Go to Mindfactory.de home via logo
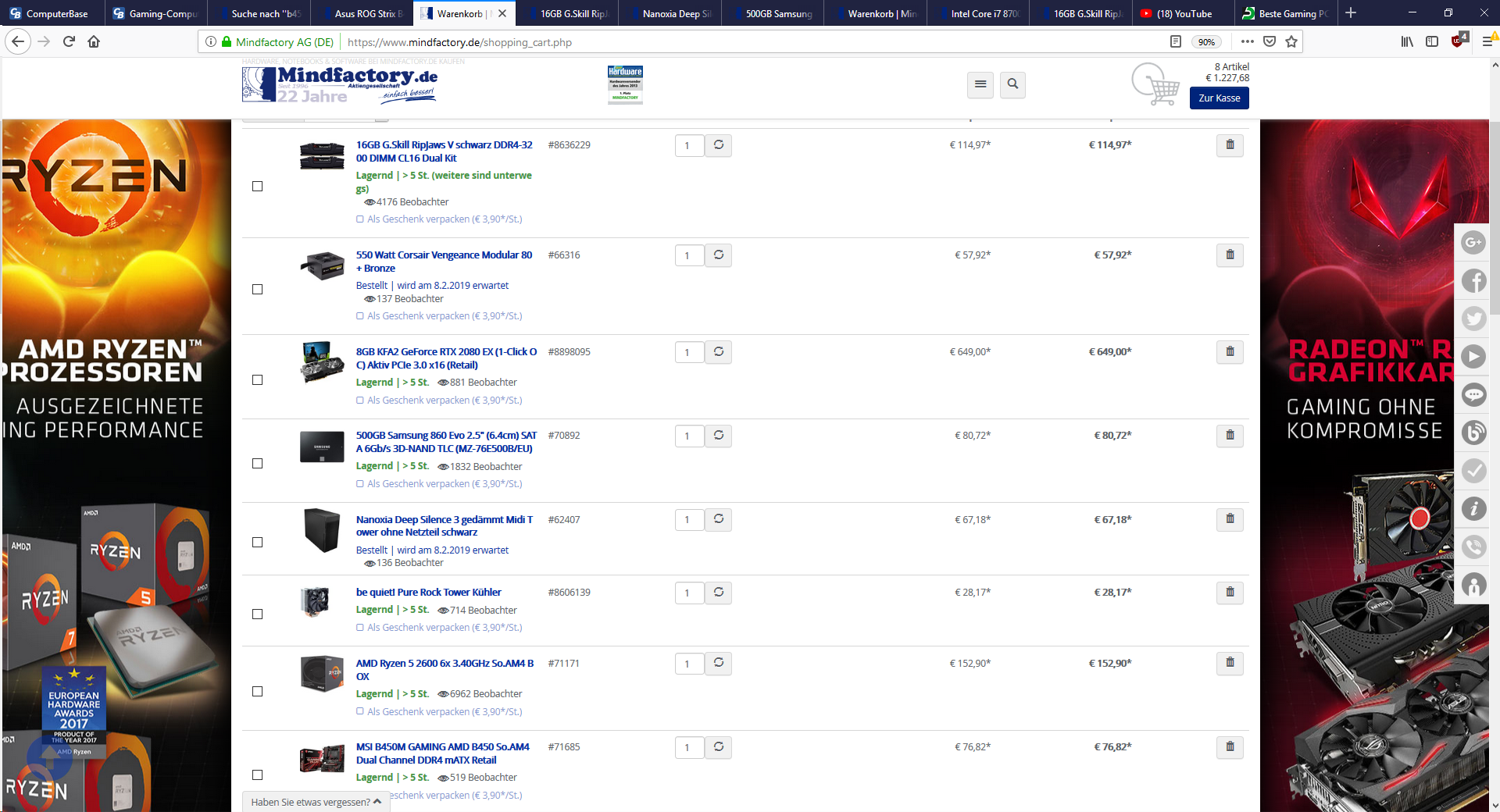 pos(340,84)
